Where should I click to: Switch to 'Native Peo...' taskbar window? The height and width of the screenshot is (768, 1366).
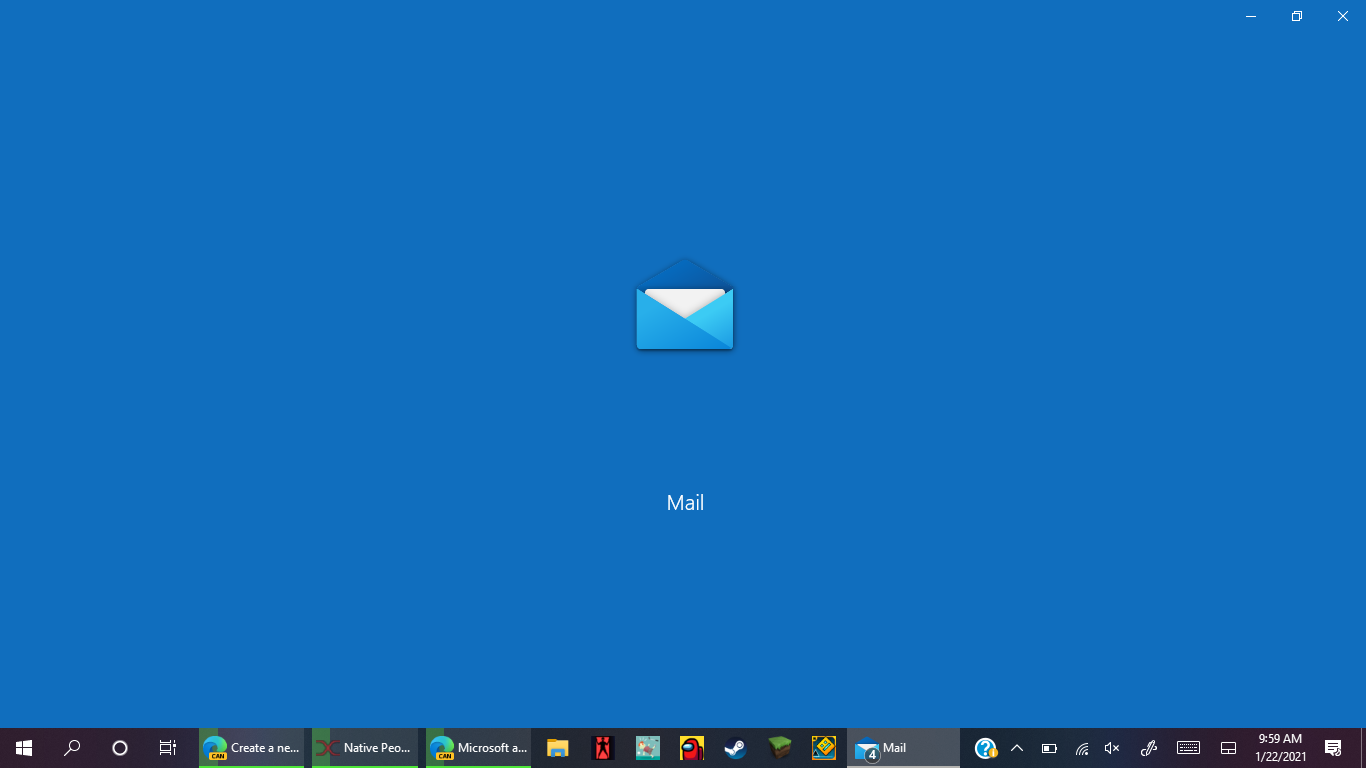coord(365,748)
